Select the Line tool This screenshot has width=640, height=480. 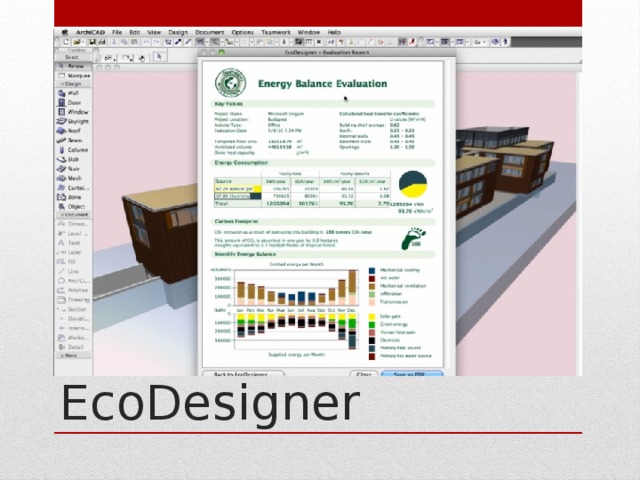click(x=73, y=271)
